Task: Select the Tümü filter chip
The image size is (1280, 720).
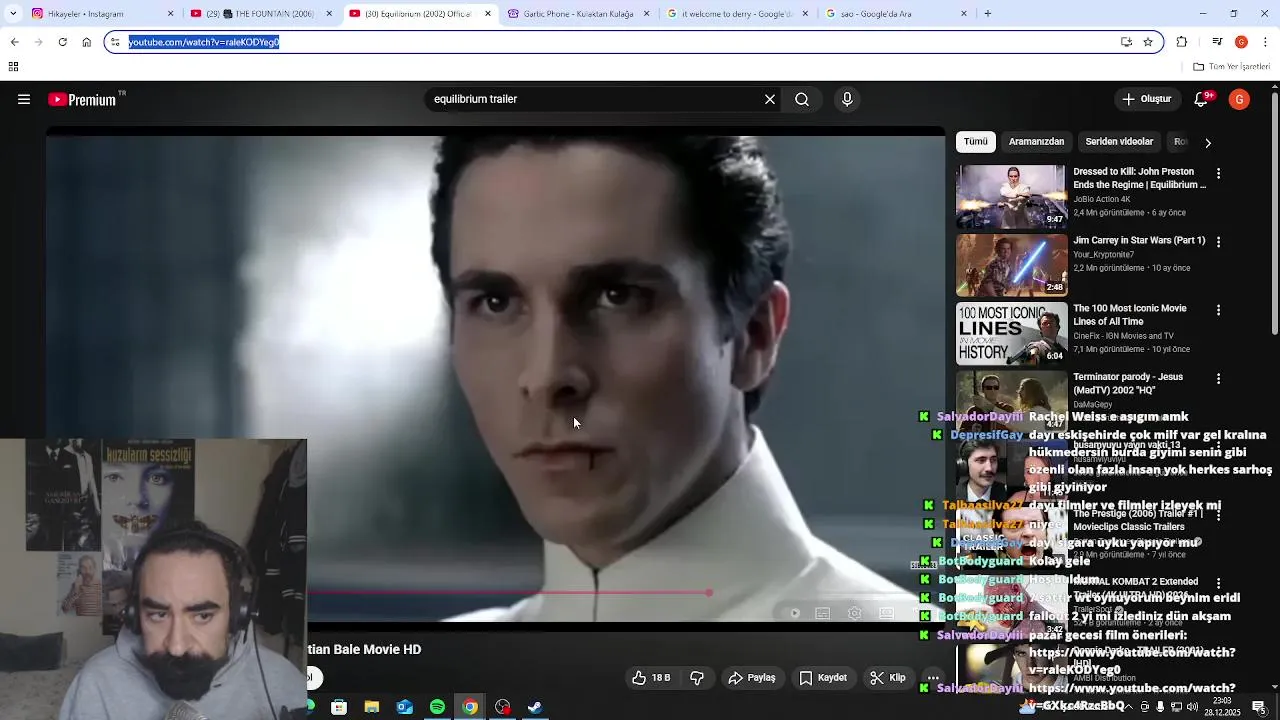Action: [x=976, y=142]
